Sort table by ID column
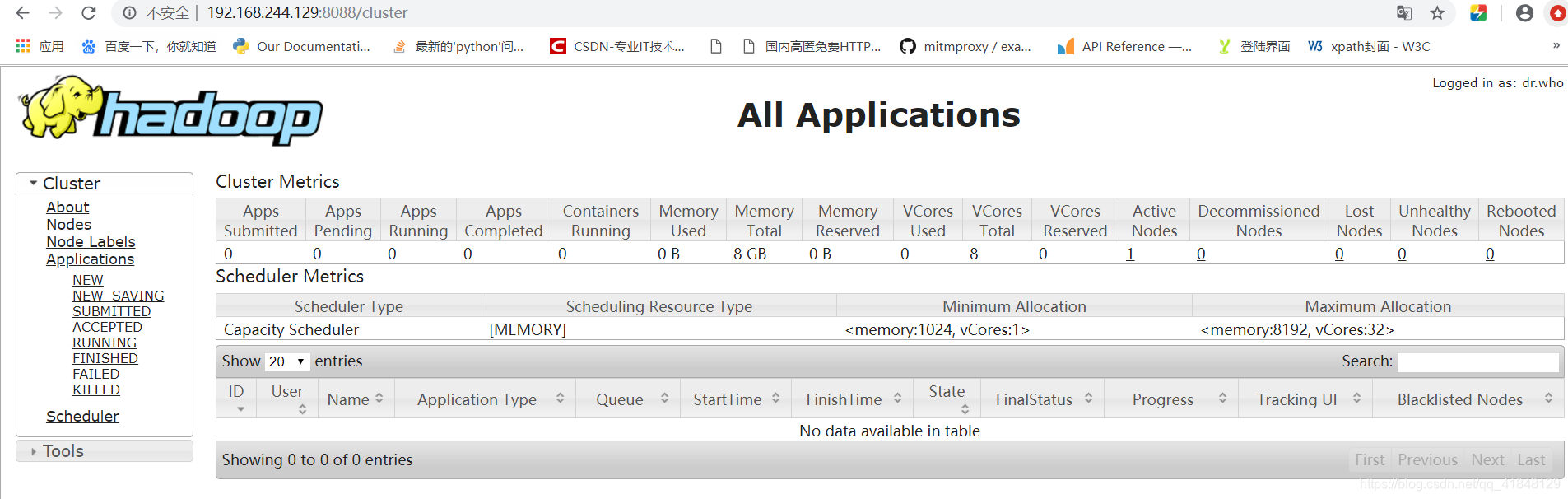The height and width of the screenshot is (499, 1568). (x=236, y=399)
